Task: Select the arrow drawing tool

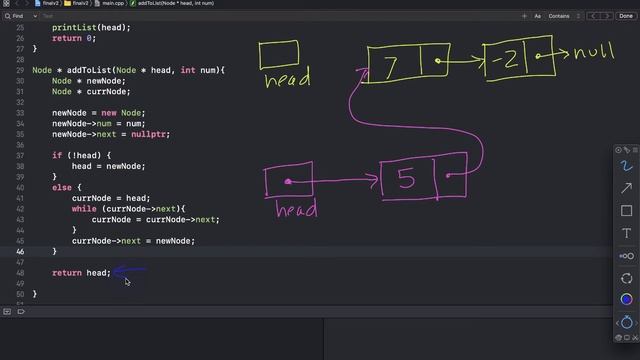Action: [626, 188]
